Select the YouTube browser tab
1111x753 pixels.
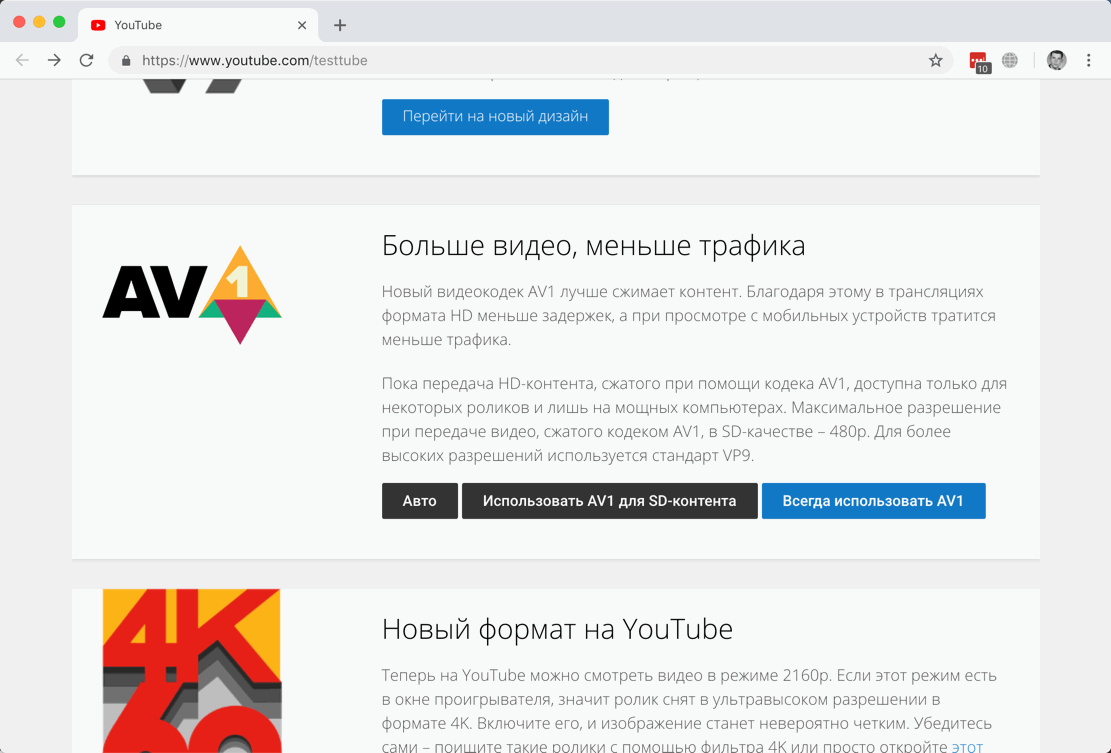coord(198,26)
